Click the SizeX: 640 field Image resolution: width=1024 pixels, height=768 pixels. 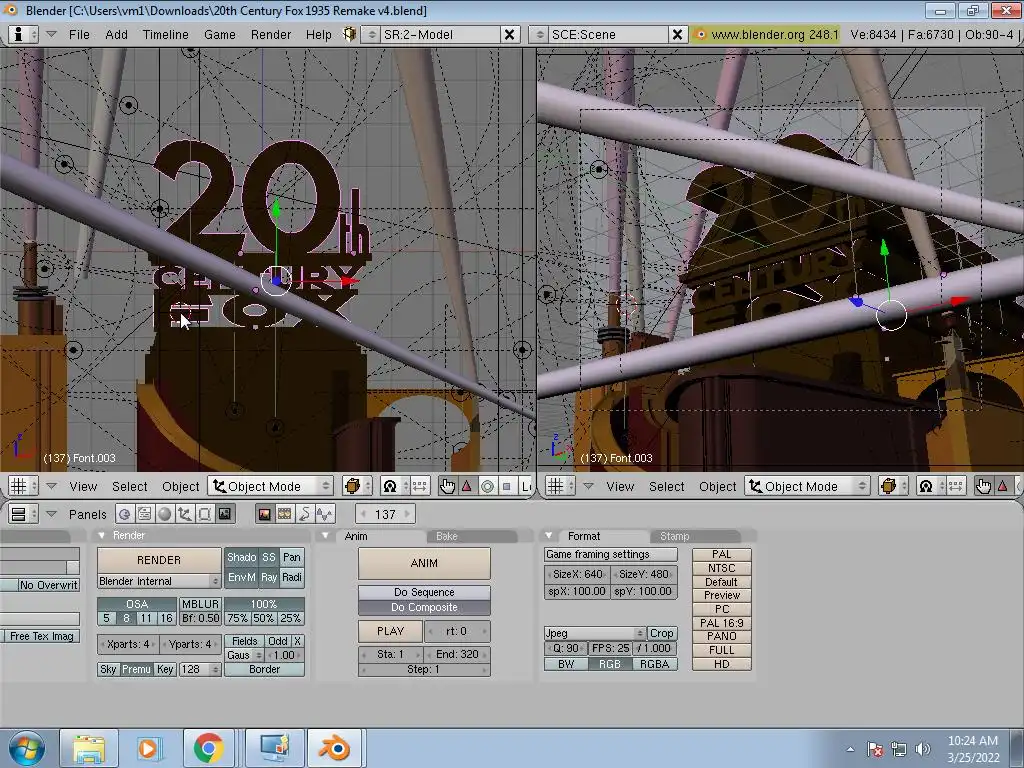point(577,574)
